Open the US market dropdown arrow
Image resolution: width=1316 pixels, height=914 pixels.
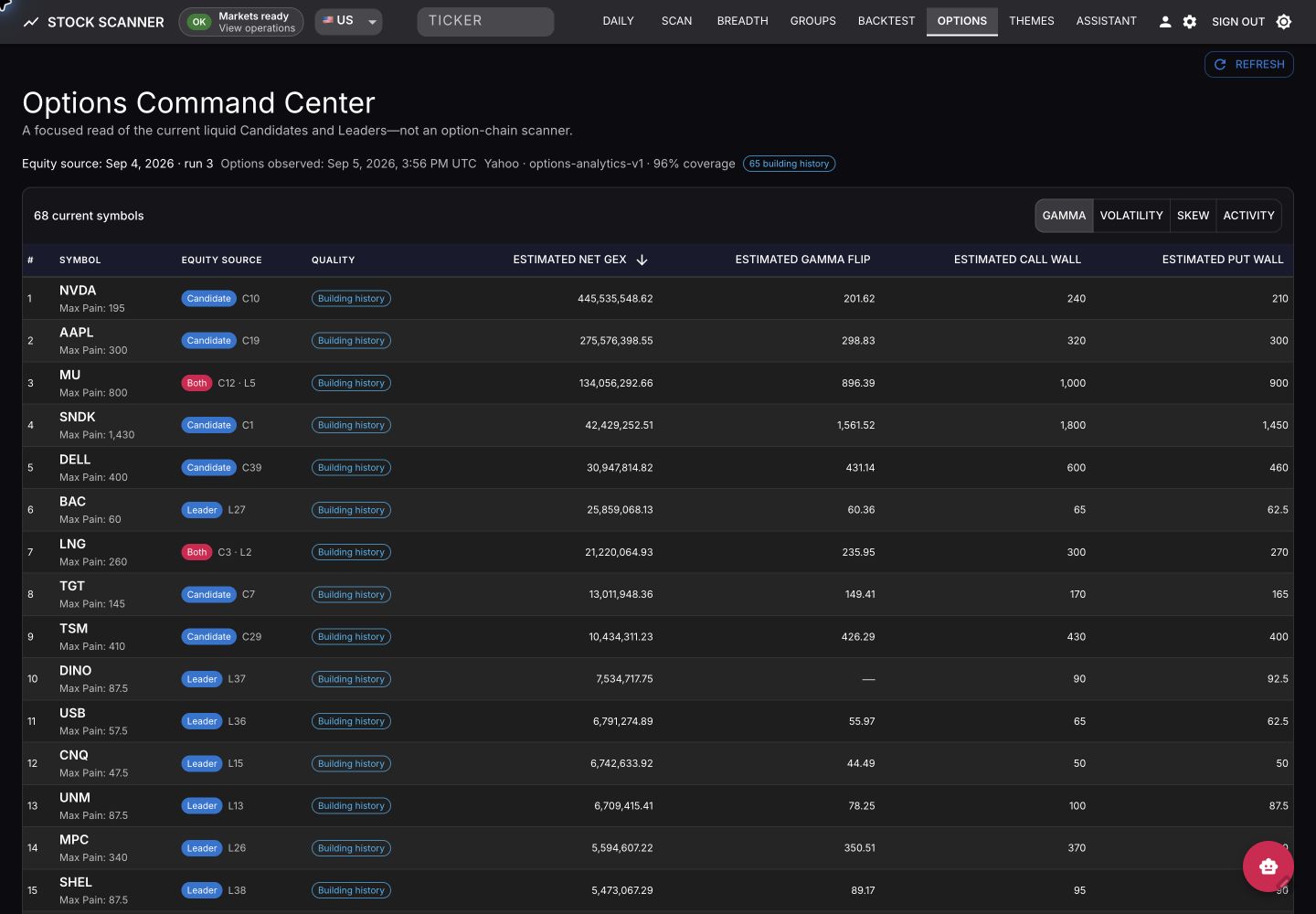click(x=372, y=21)
